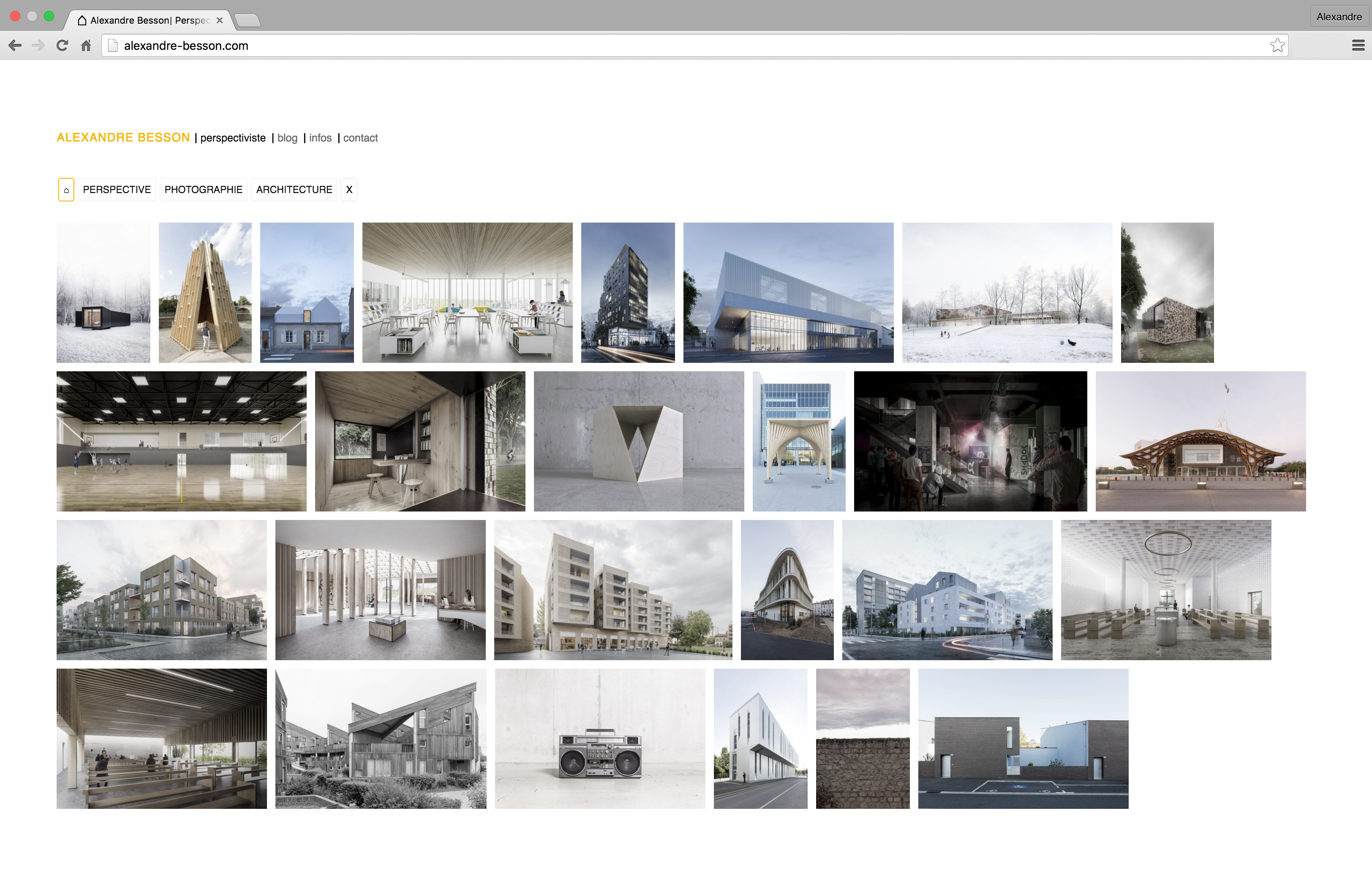This screenshot has height=887, width=1372.
Task: Open the contact link
Action: (361, 138)
